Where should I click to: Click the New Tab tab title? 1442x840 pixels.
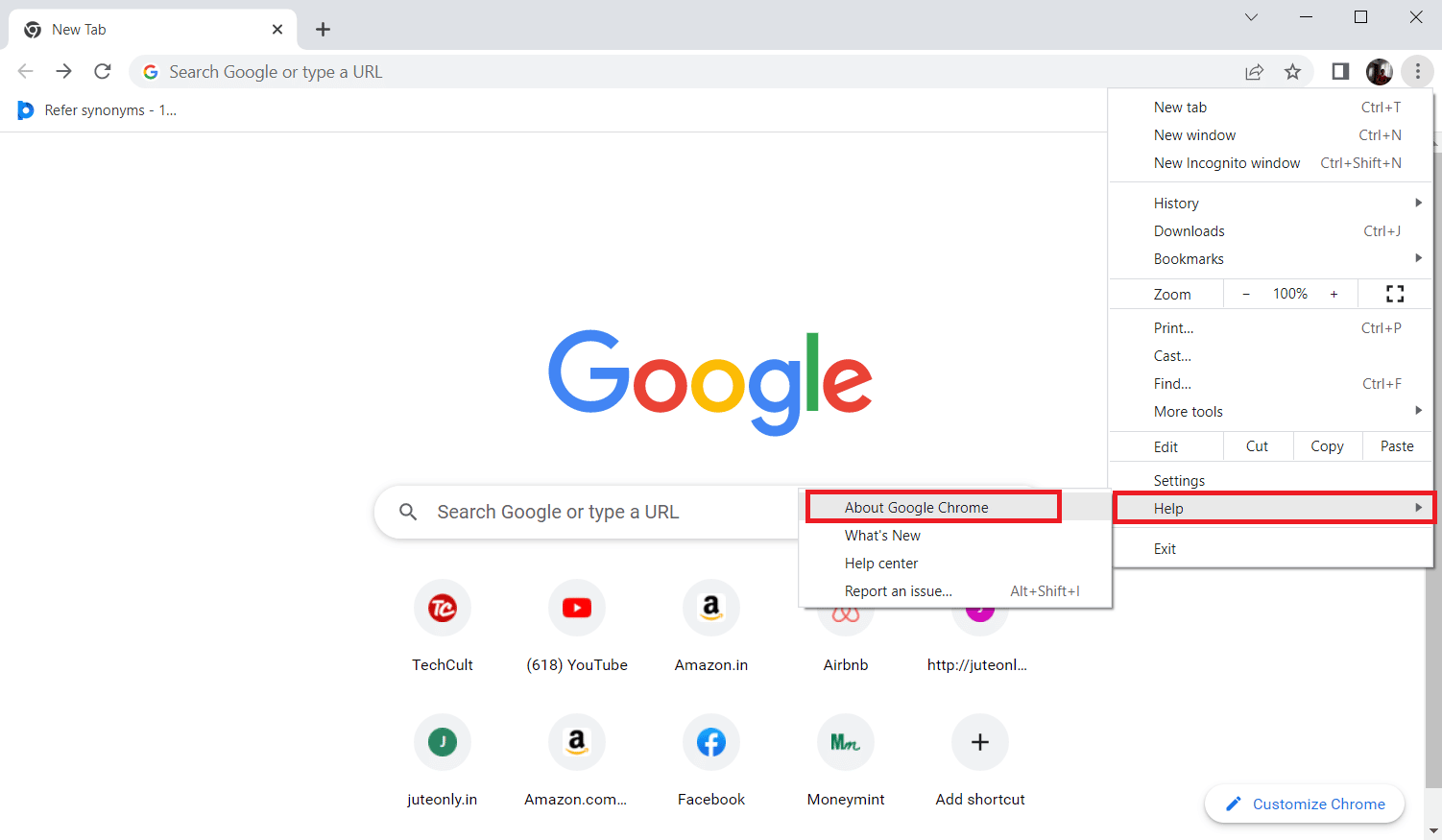(x=79, y=30)
